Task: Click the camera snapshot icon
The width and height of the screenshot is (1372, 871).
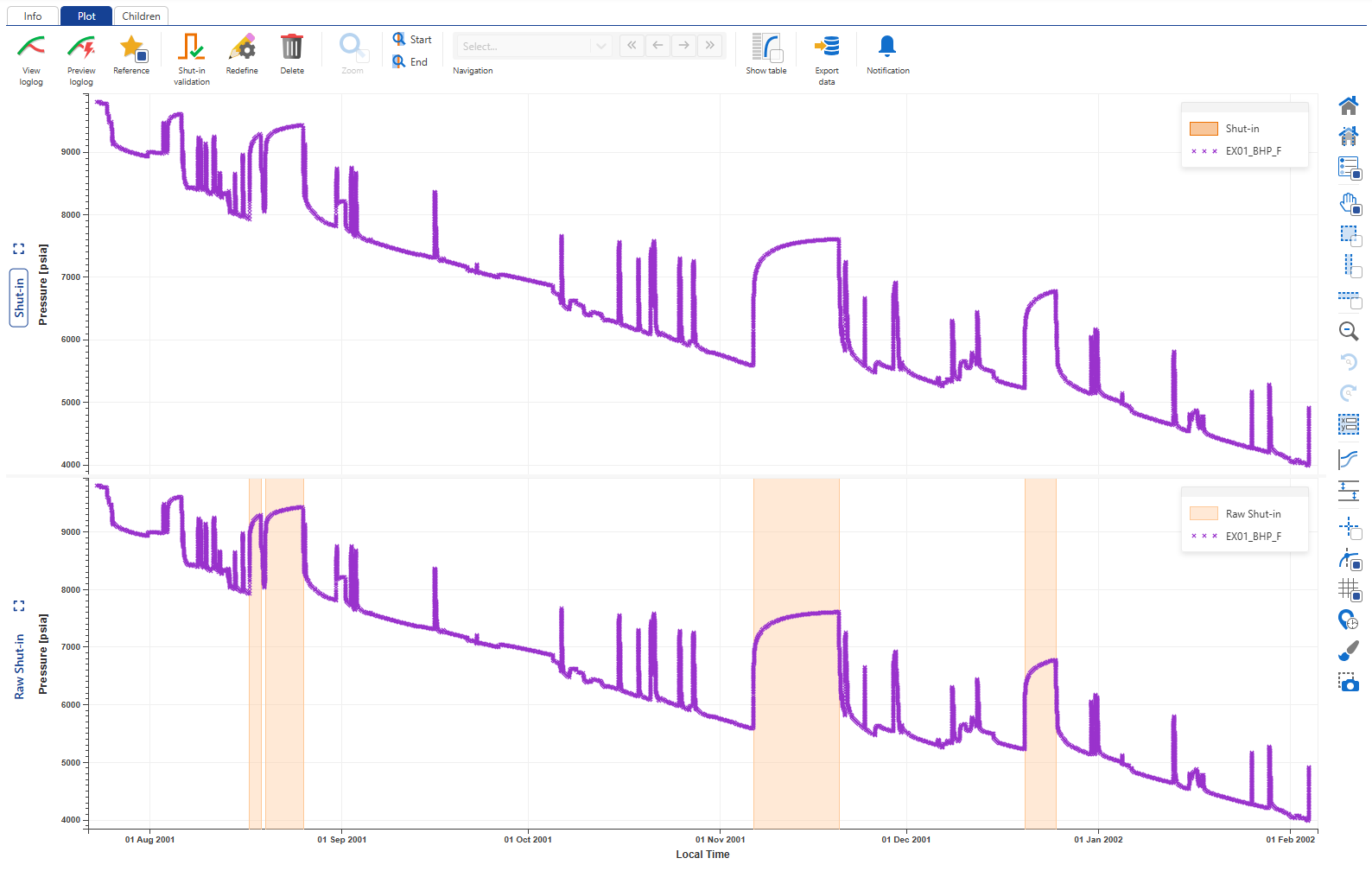Action: 1348,682
